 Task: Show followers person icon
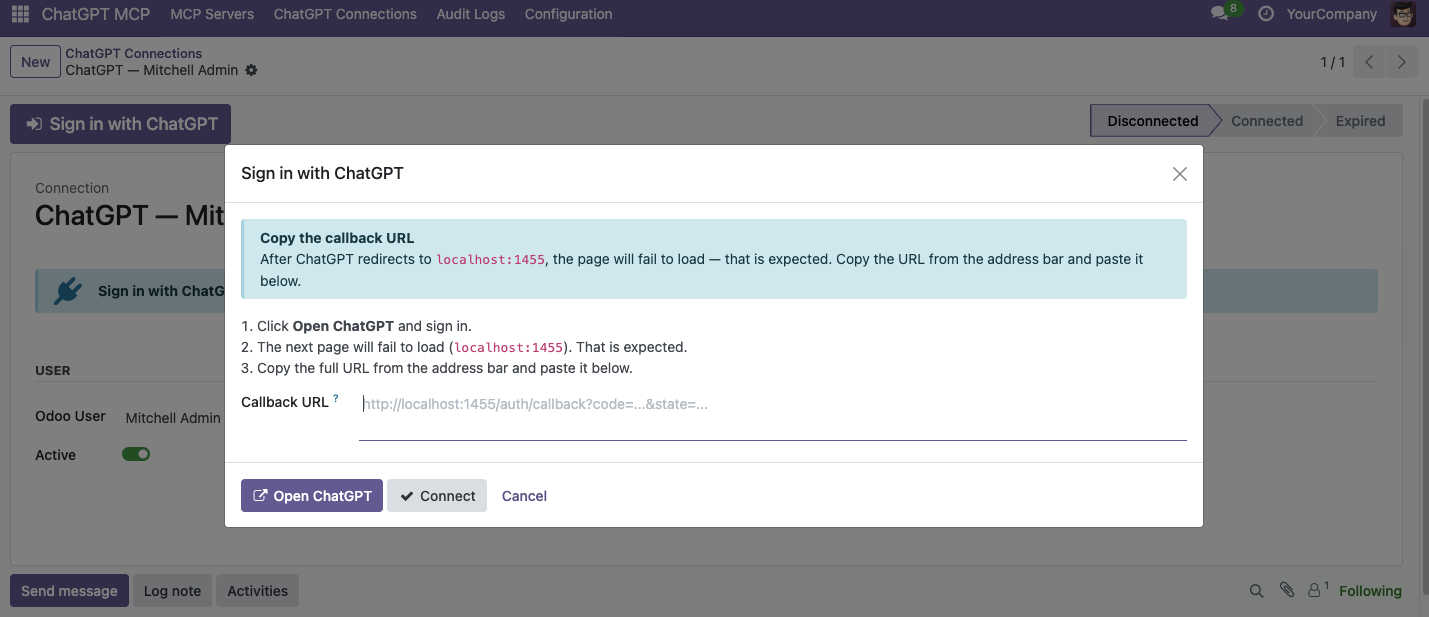tap(1318, 590)
